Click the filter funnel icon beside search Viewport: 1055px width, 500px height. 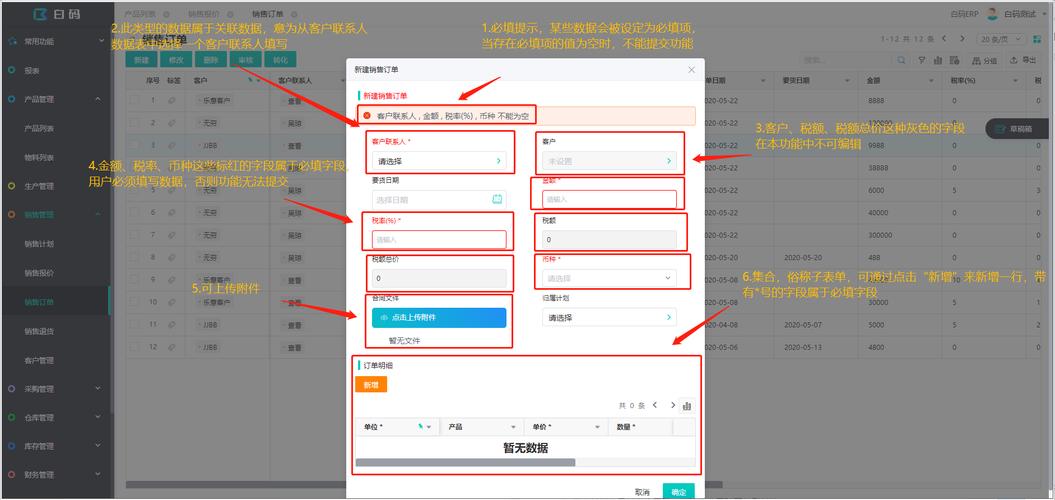tap(922, 61)
